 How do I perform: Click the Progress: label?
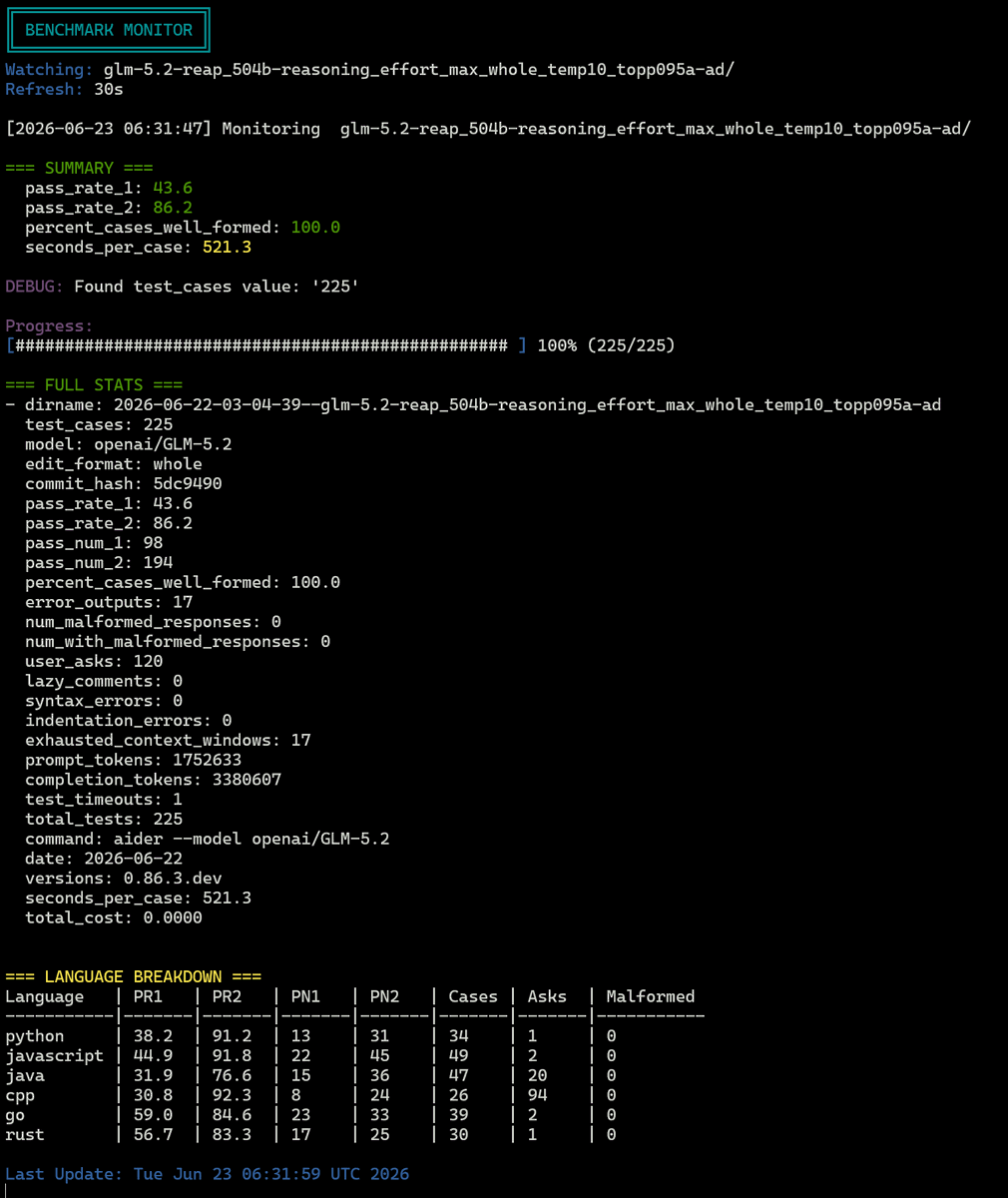pos(49,326)
